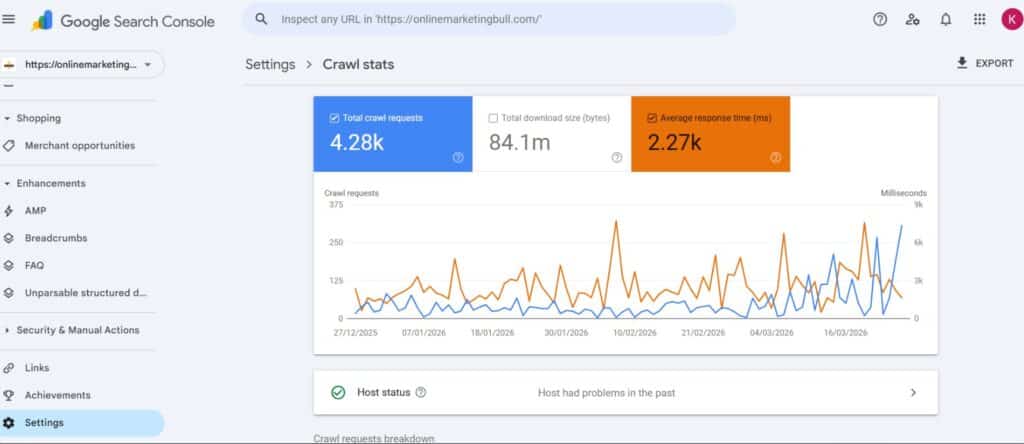Click the AMP lightning icon
Viewport: 1024px width, 444px height.
pos(8,211)
